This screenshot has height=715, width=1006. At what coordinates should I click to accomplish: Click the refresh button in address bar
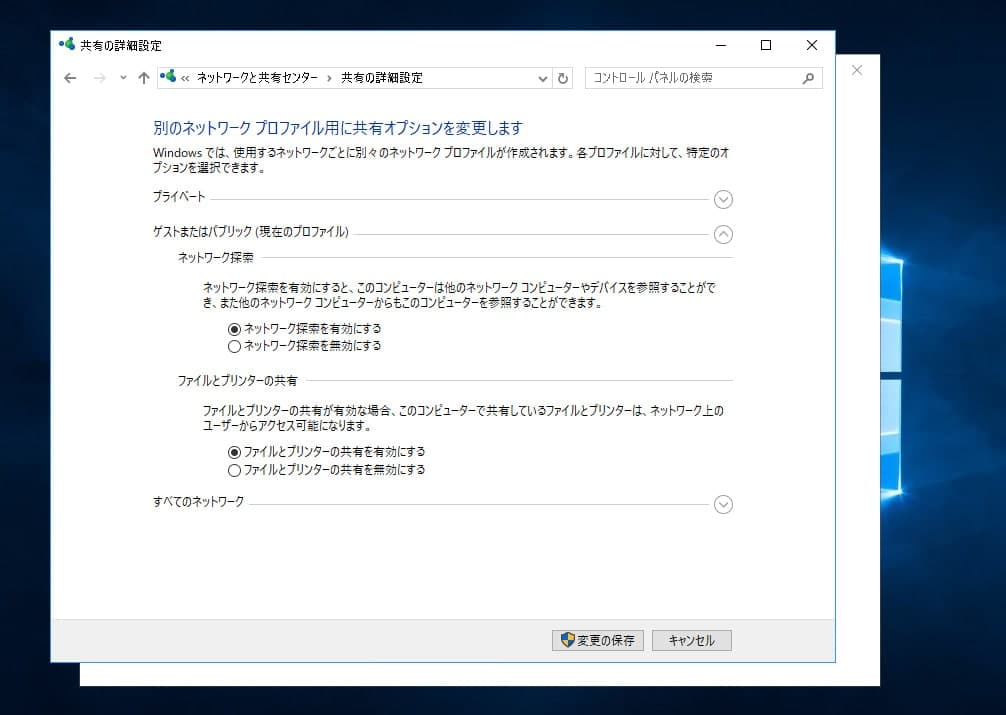[563, 78]
